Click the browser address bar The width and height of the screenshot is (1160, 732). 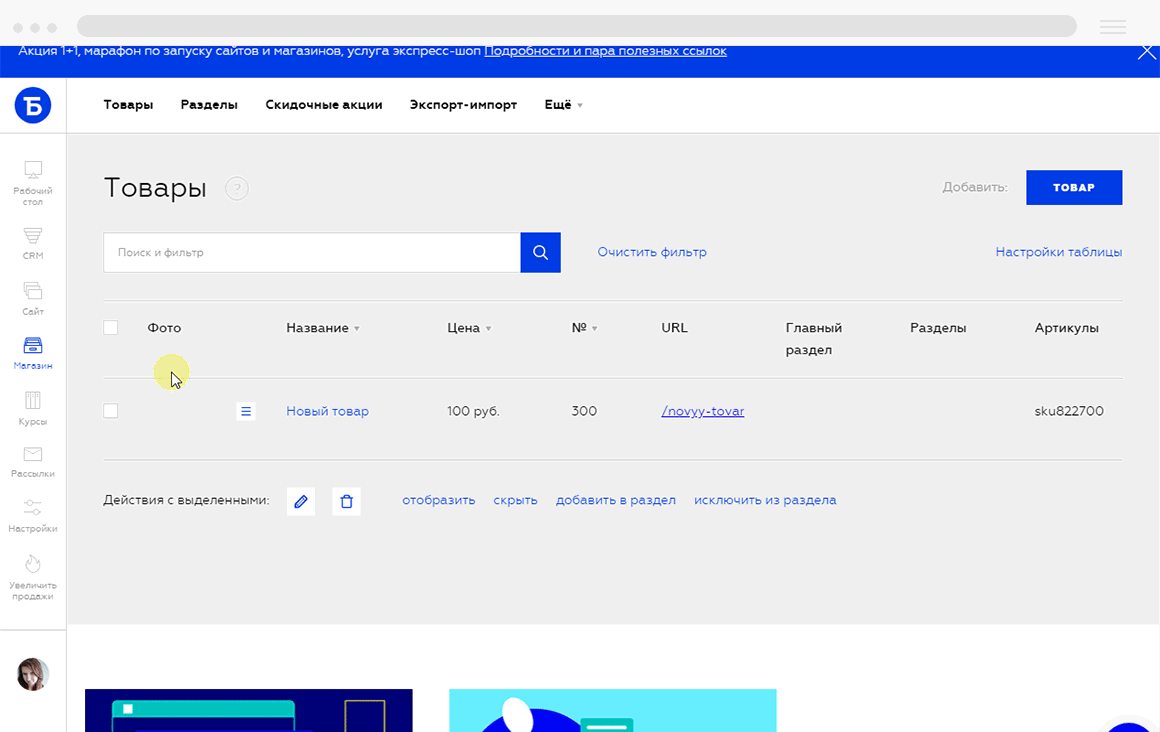[x=576, y=26]
